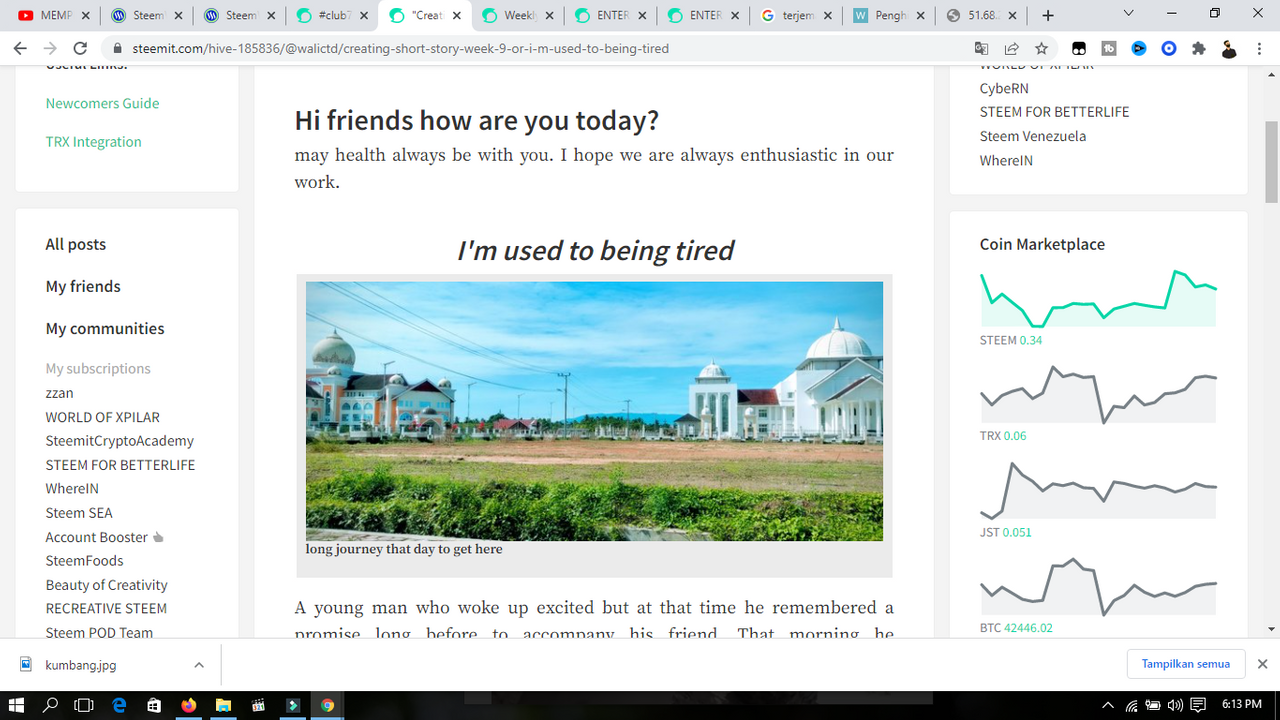
Task: Open the Windows Start menu
Action: pyautogui.click(x=17, y=705)
